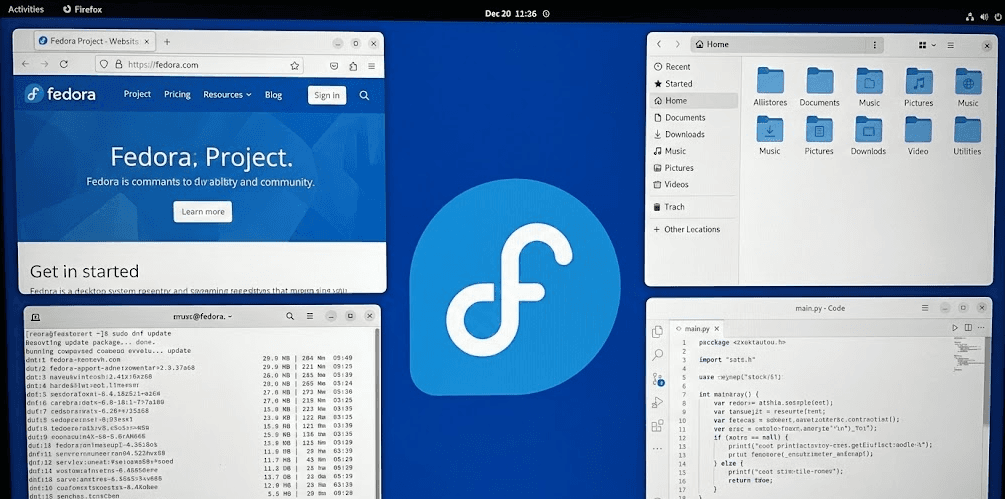Open VS Code Explorer sidebar icon
This screenshot has width=1005, height=499.
pyautogui.click(x=657, y=331)
